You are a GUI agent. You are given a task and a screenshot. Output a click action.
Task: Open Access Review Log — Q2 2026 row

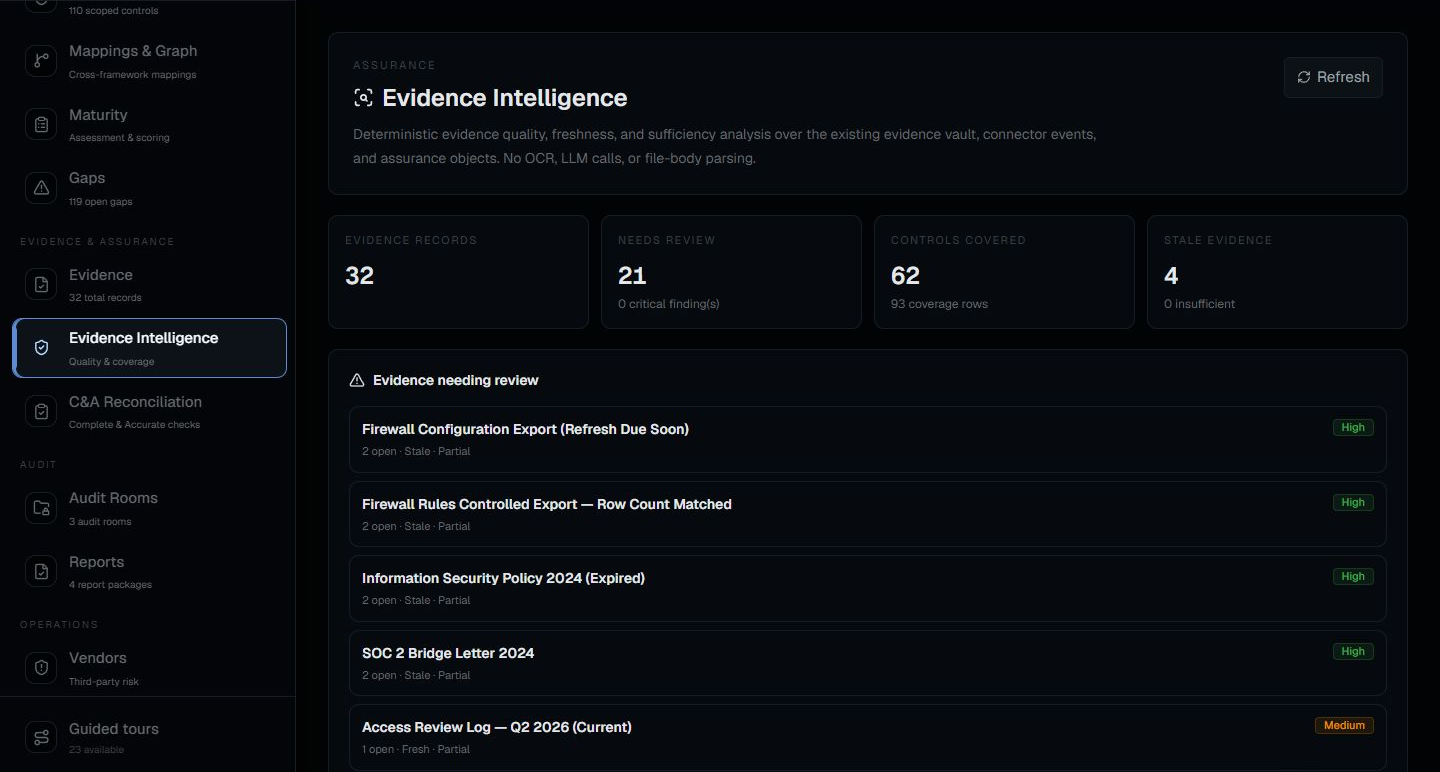coord(867,737)
